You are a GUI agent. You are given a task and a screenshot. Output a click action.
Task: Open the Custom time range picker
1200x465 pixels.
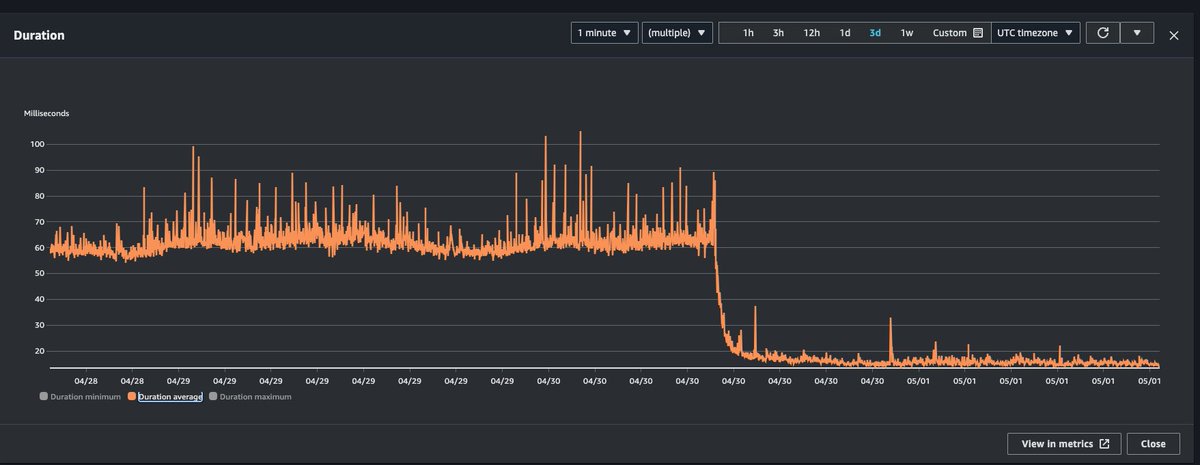(957, 33)
